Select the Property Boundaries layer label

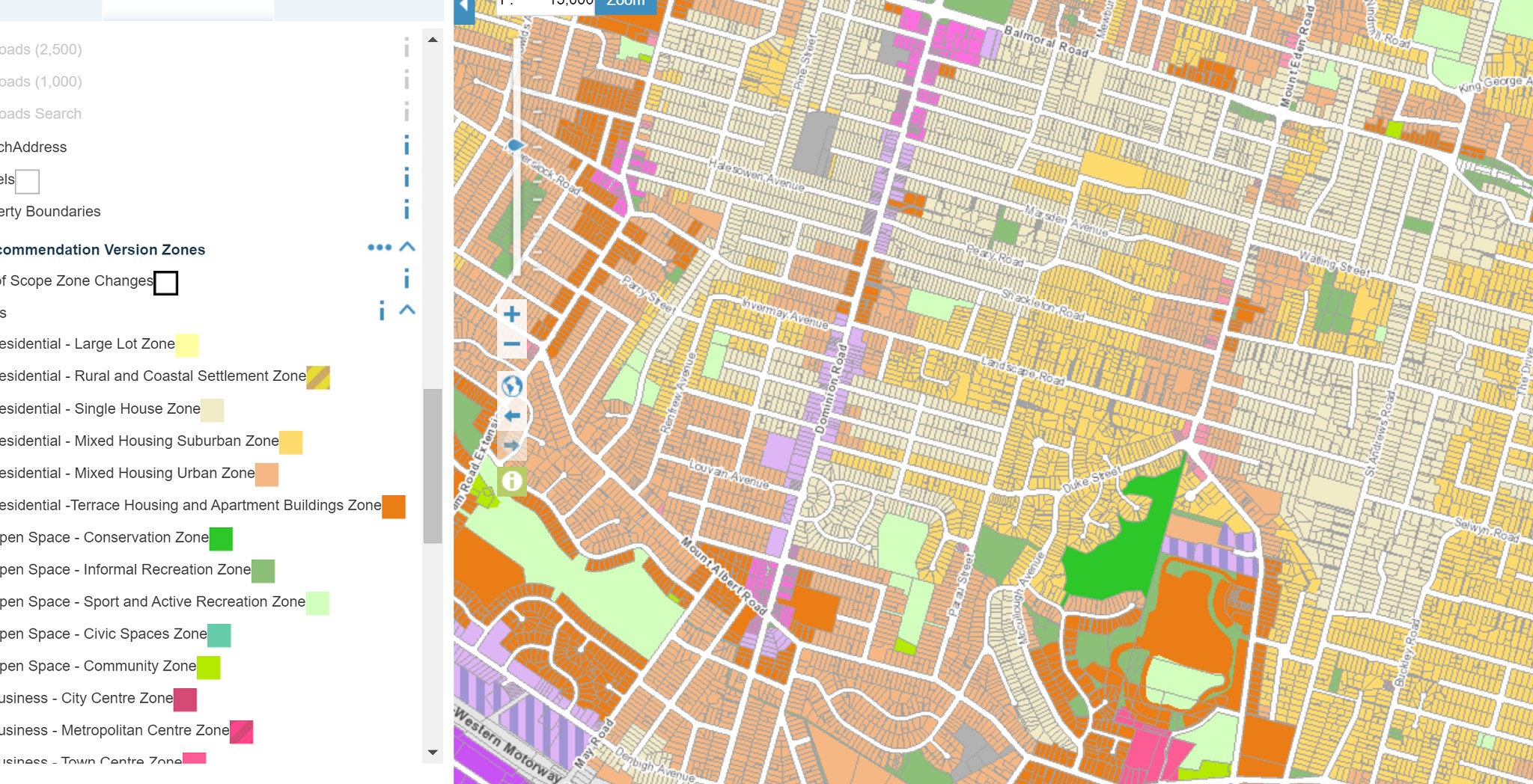point(51,212)
